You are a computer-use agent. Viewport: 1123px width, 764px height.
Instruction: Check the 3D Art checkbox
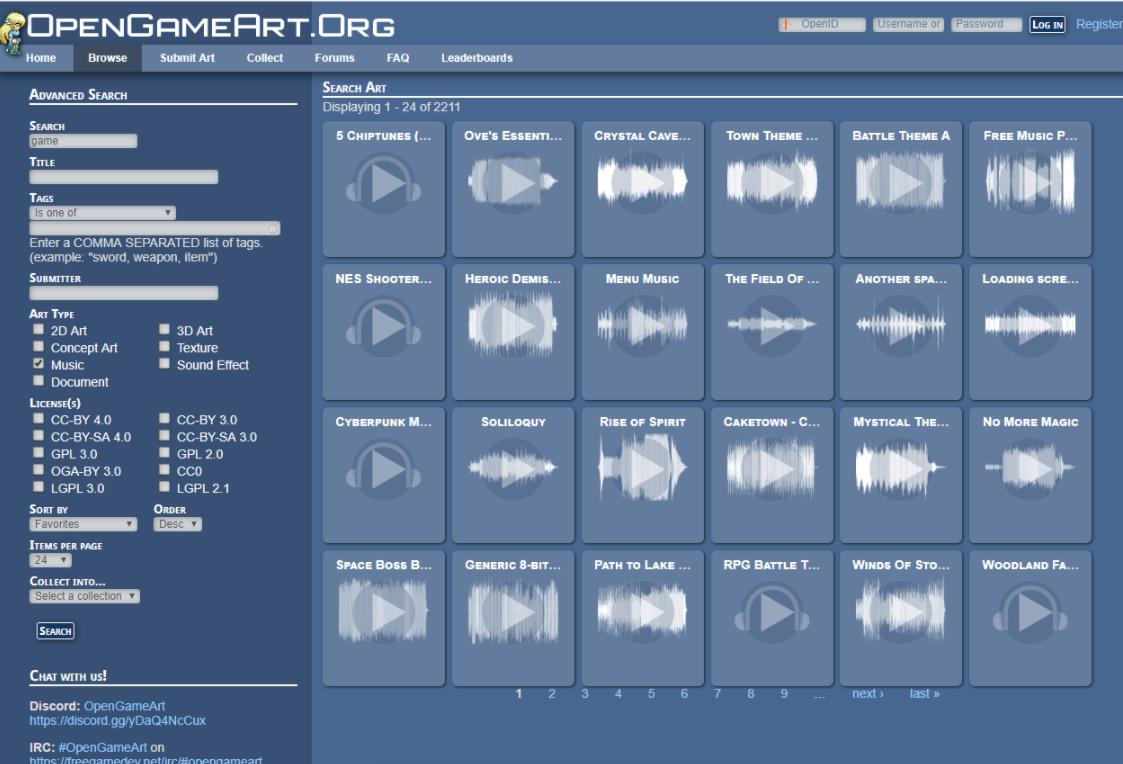(165, 329)
